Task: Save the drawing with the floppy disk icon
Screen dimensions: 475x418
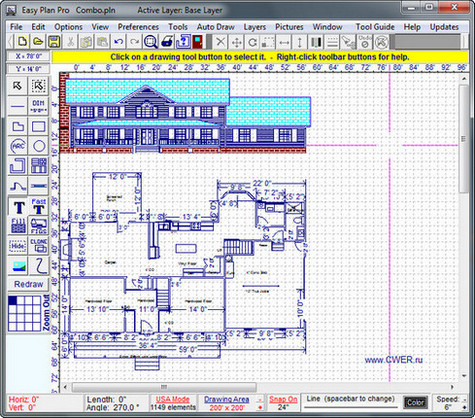Action: point(54,42)
